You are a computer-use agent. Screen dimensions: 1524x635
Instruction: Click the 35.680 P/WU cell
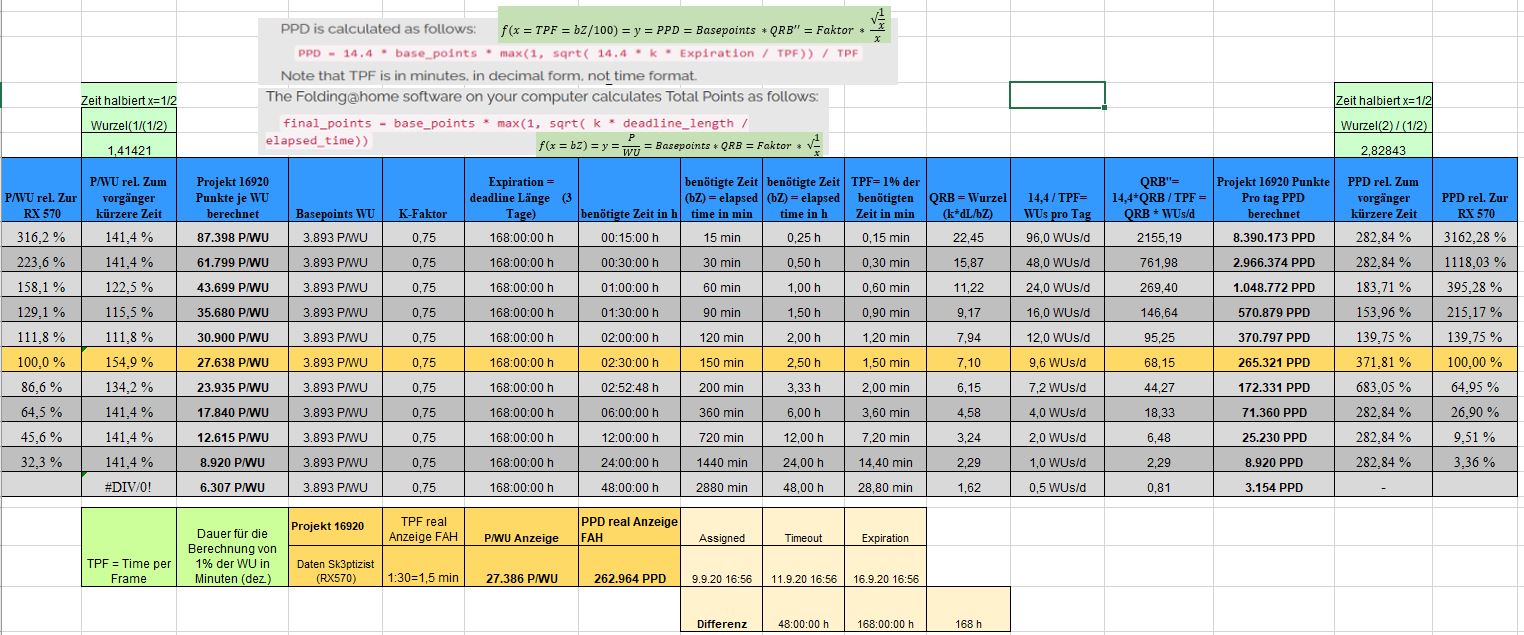point(233,312)
